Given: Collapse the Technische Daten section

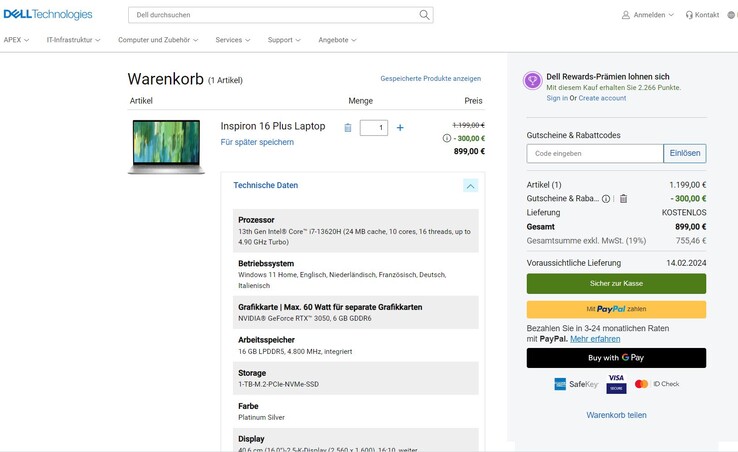Looking at the screenshot, I should tap(470, 185).
